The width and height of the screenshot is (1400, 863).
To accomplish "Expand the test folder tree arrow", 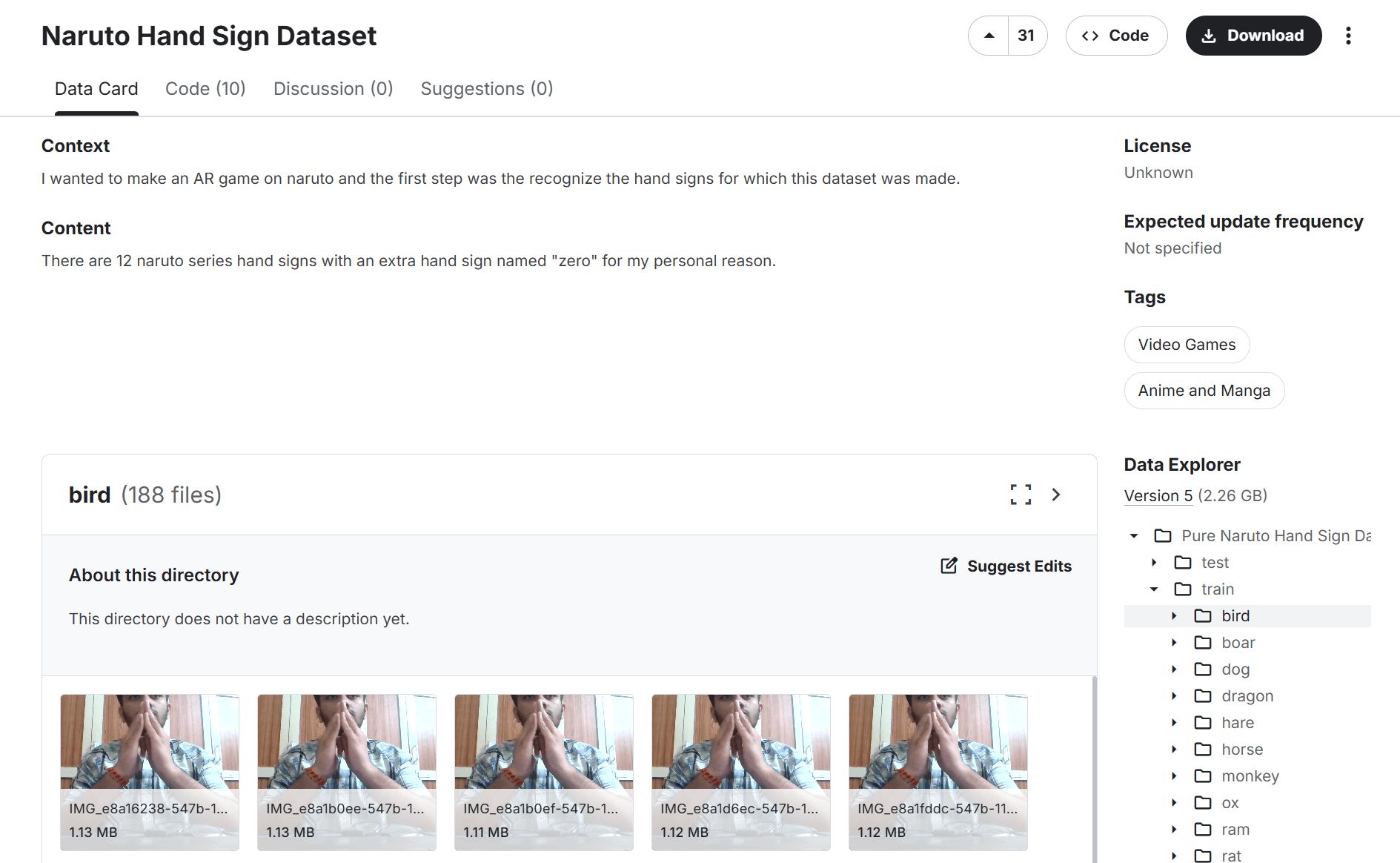I will (1154, 563).
